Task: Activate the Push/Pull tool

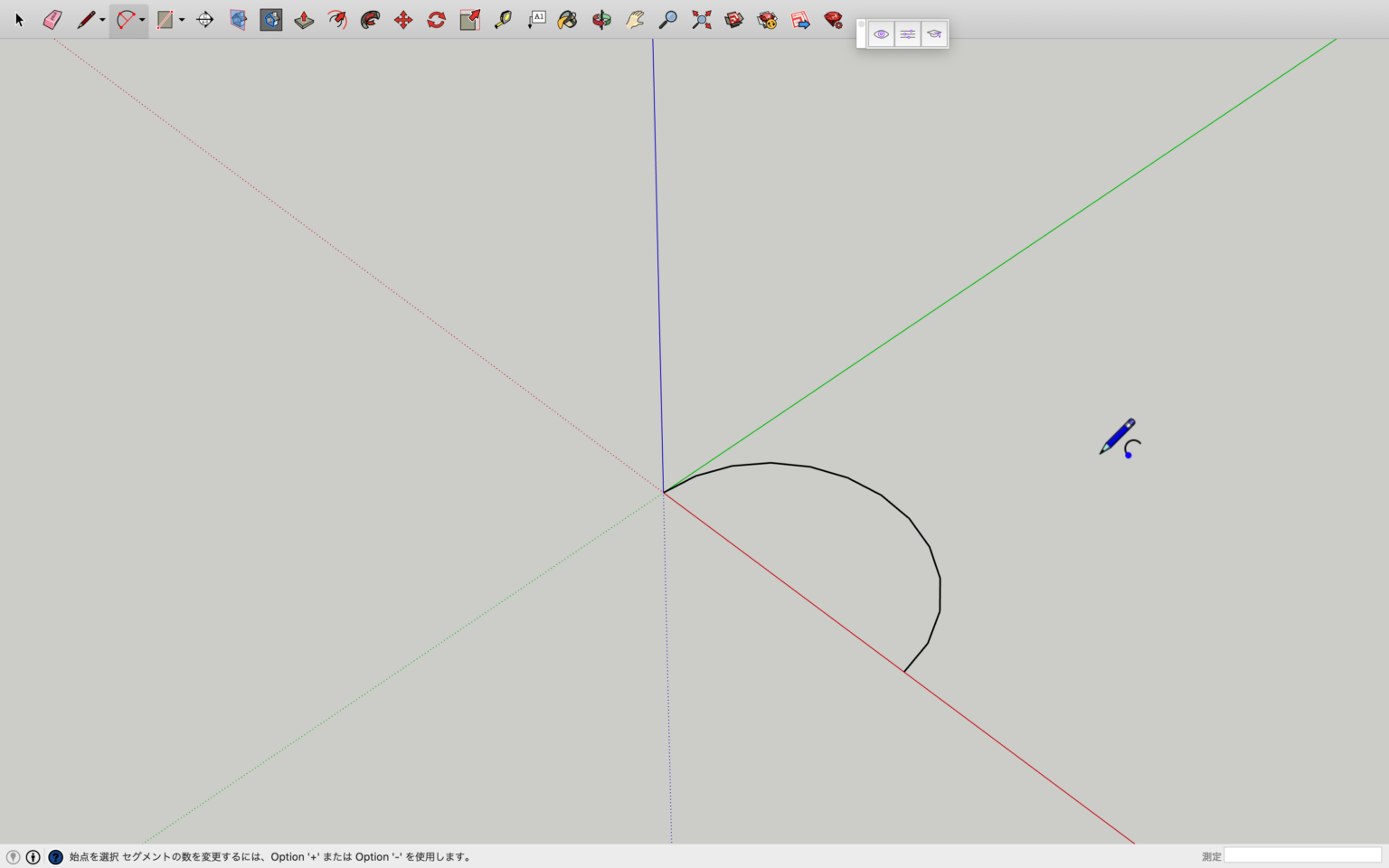Action: click(x=304, y=20)
